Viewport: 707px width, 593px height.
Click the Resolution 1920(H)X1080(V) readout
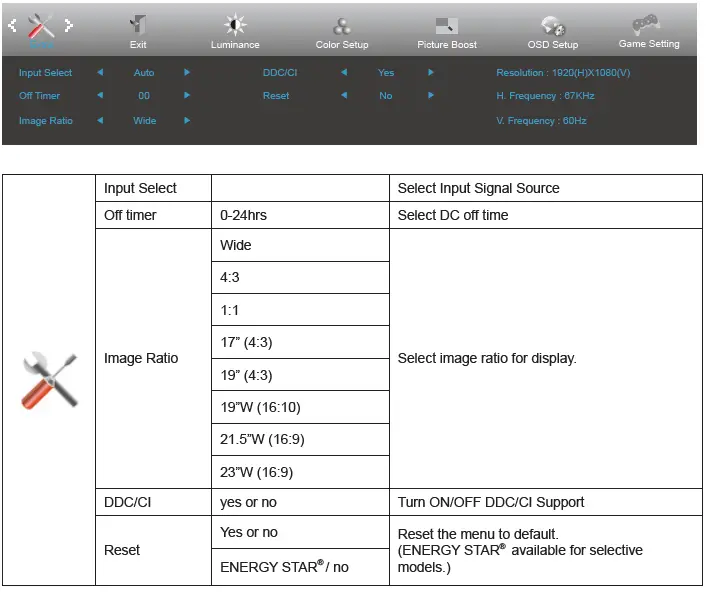pos(563,73)
